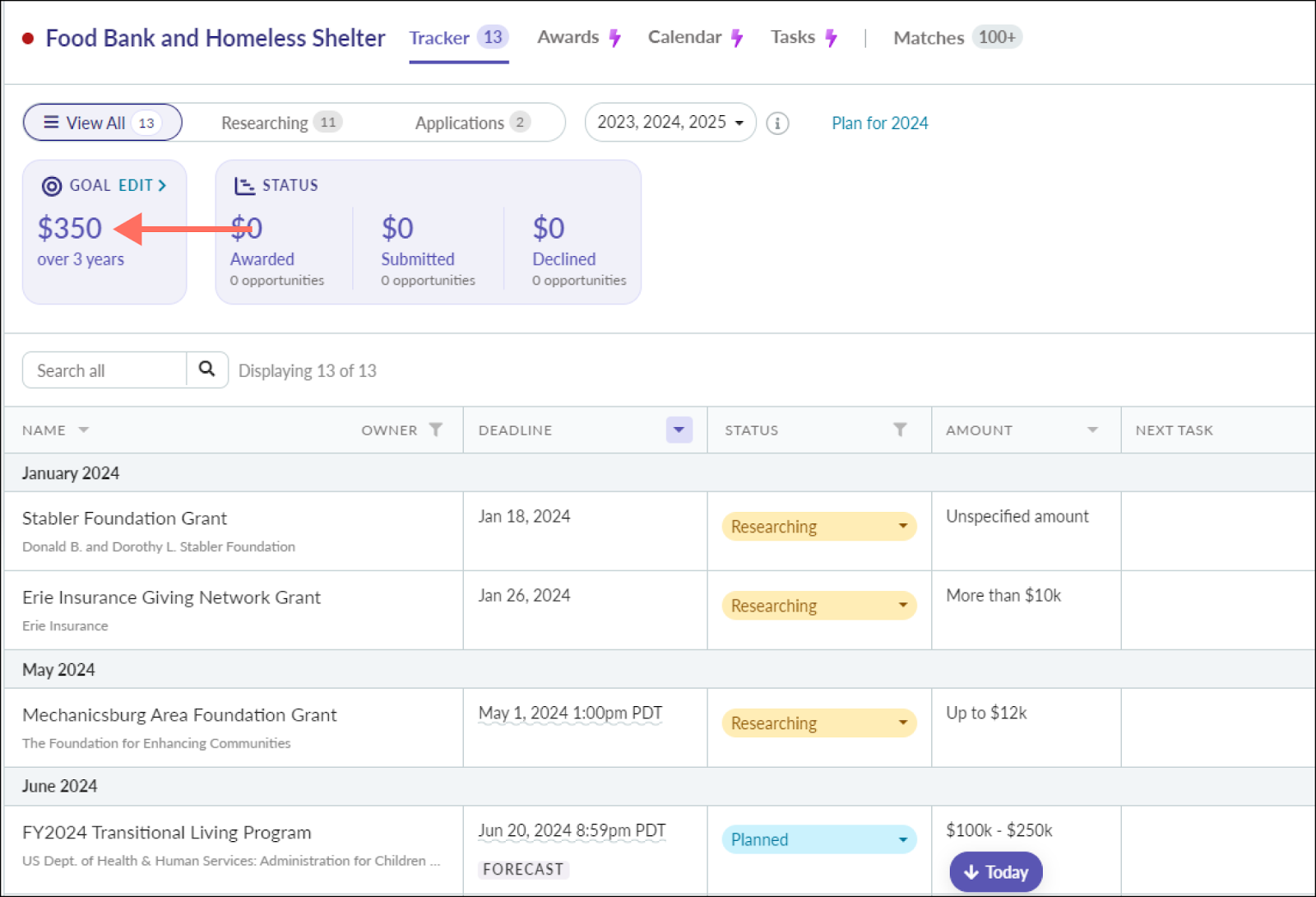1316x897 pixels.
Task: Edit the $350 goal via EDIT link
Action: pos(137,185)
